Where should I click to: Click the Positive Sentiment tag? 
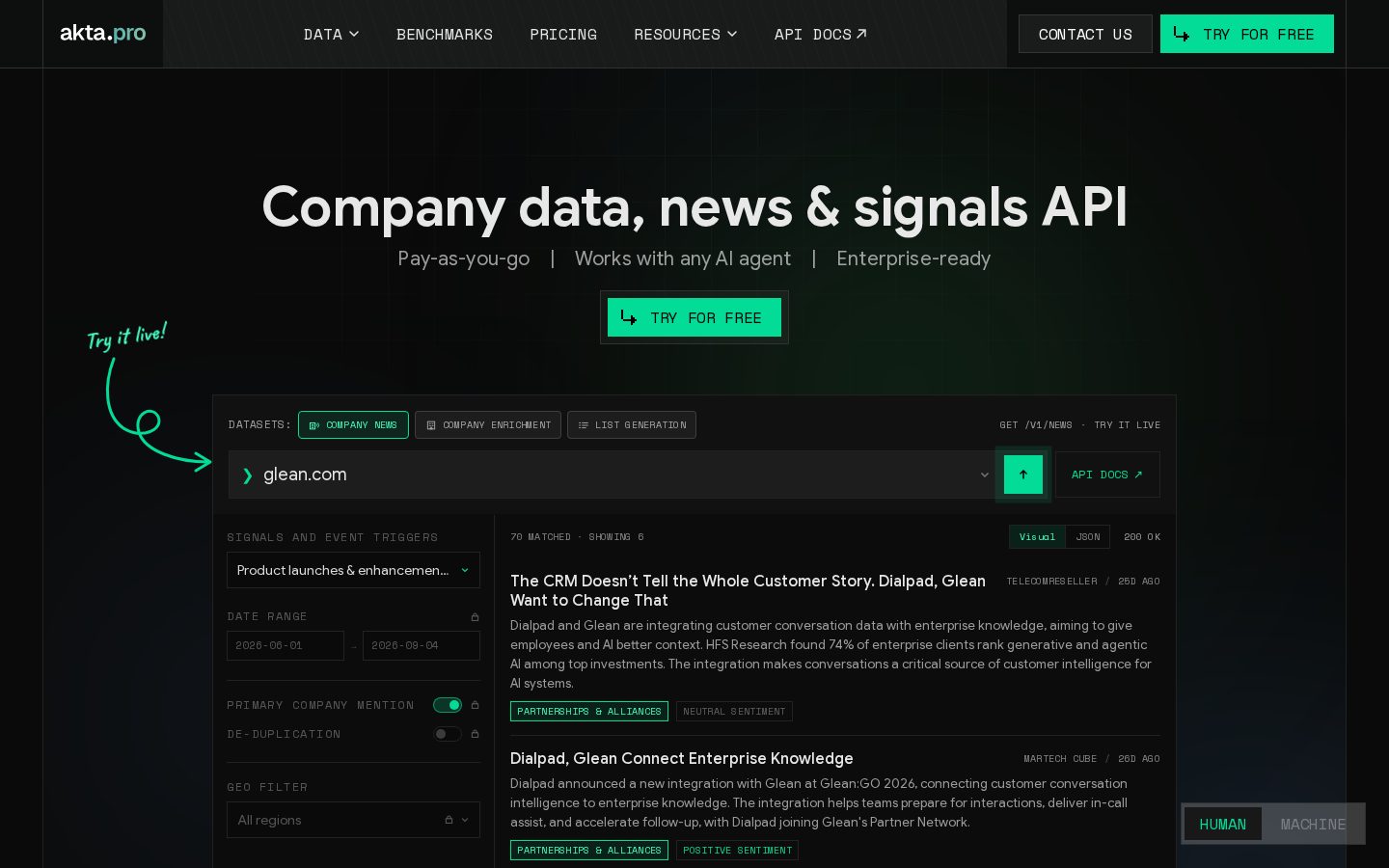(737, 851)
